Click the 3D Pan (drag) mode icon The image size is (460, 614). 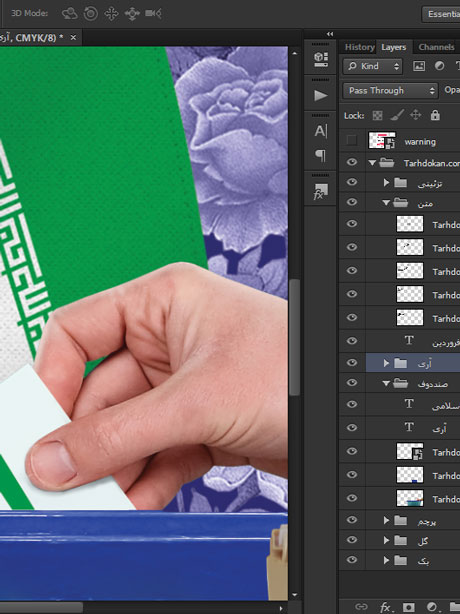click(x=111, y=14)
